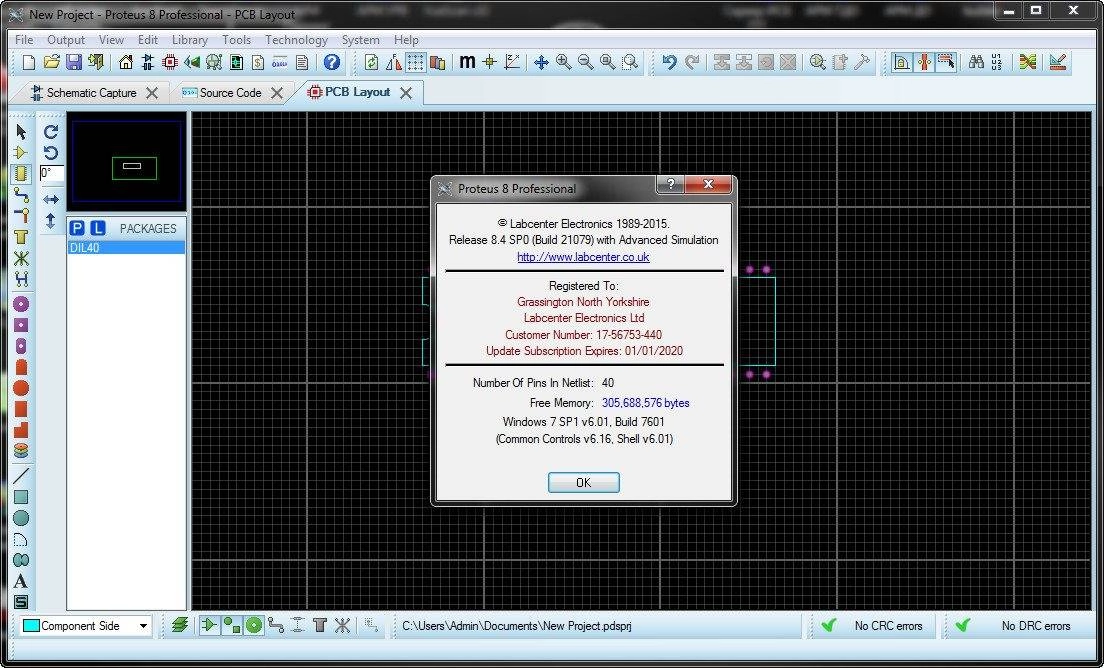The height and width of the screenshot is (668, 1104).
Task: Select the Selection Mode arrow tool
Action: click(x=20, y=132)
